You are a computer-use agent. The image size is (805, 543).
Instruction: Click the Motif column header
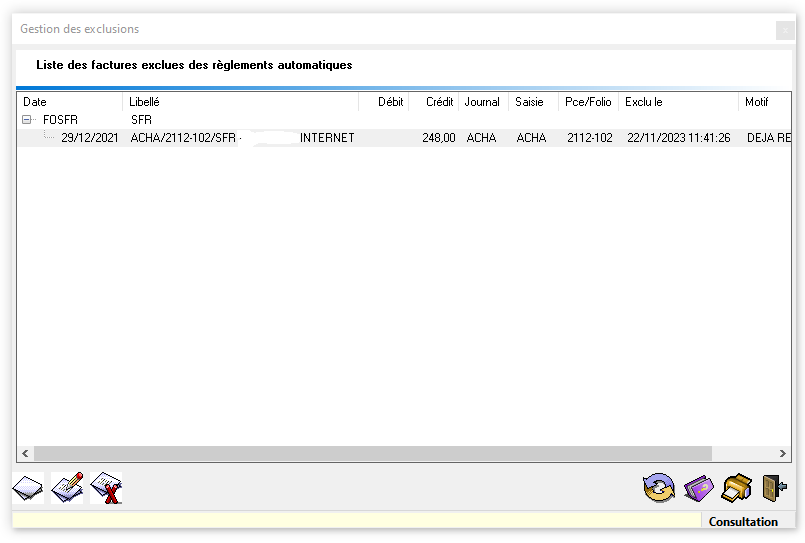764,102
